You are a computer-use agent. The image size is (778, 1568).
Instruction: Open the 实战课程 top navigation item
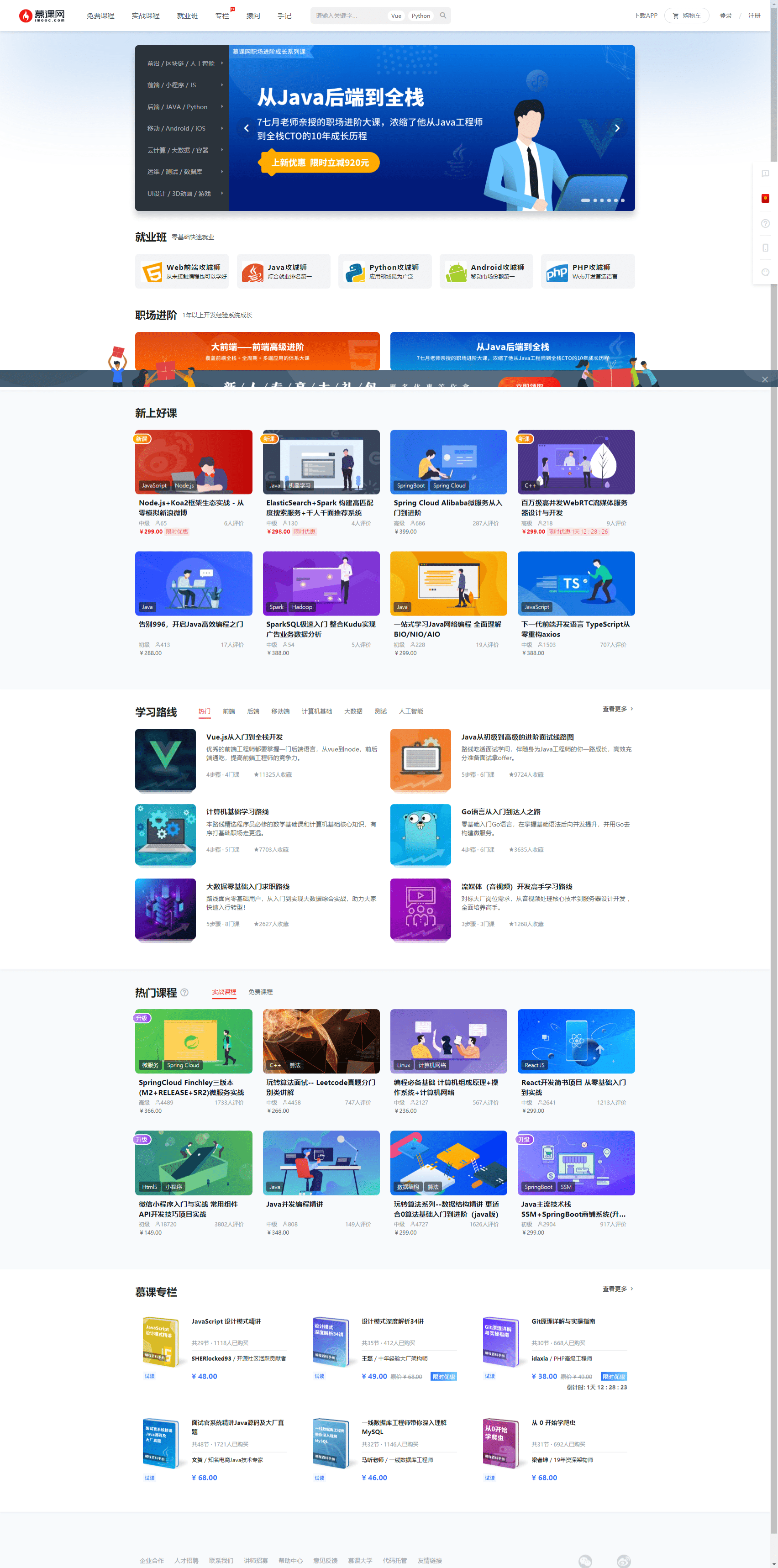tap(146, 16)
